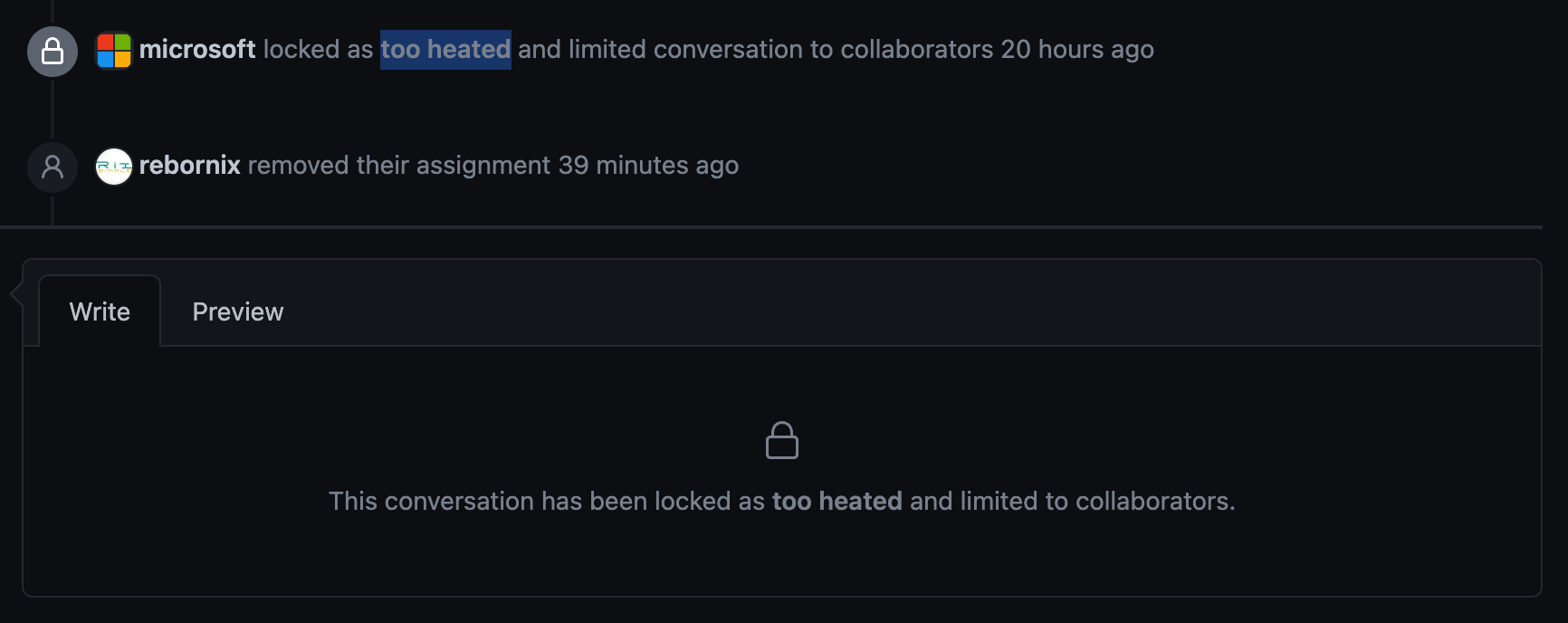Switch to the Preview tab
This screenshot has width=1568, height=623.
click(238, 312)
